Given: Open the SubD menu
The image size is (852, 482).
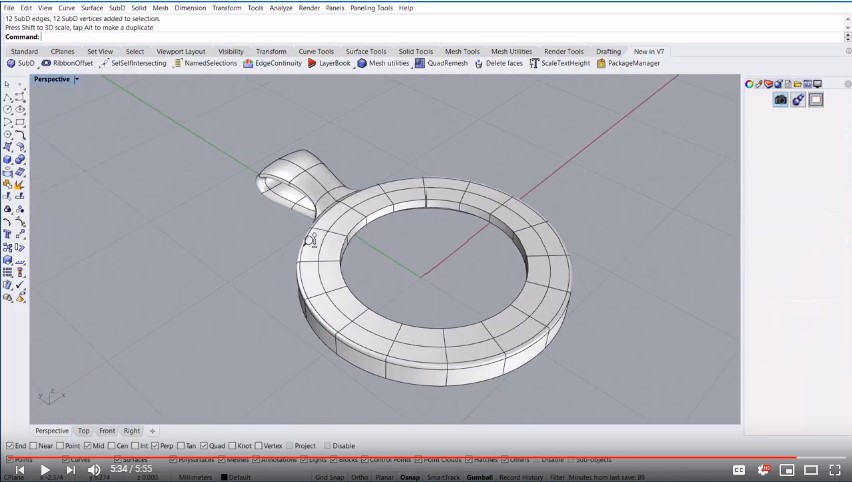Looking at the screenshot, I should click(x=117, y=8).
